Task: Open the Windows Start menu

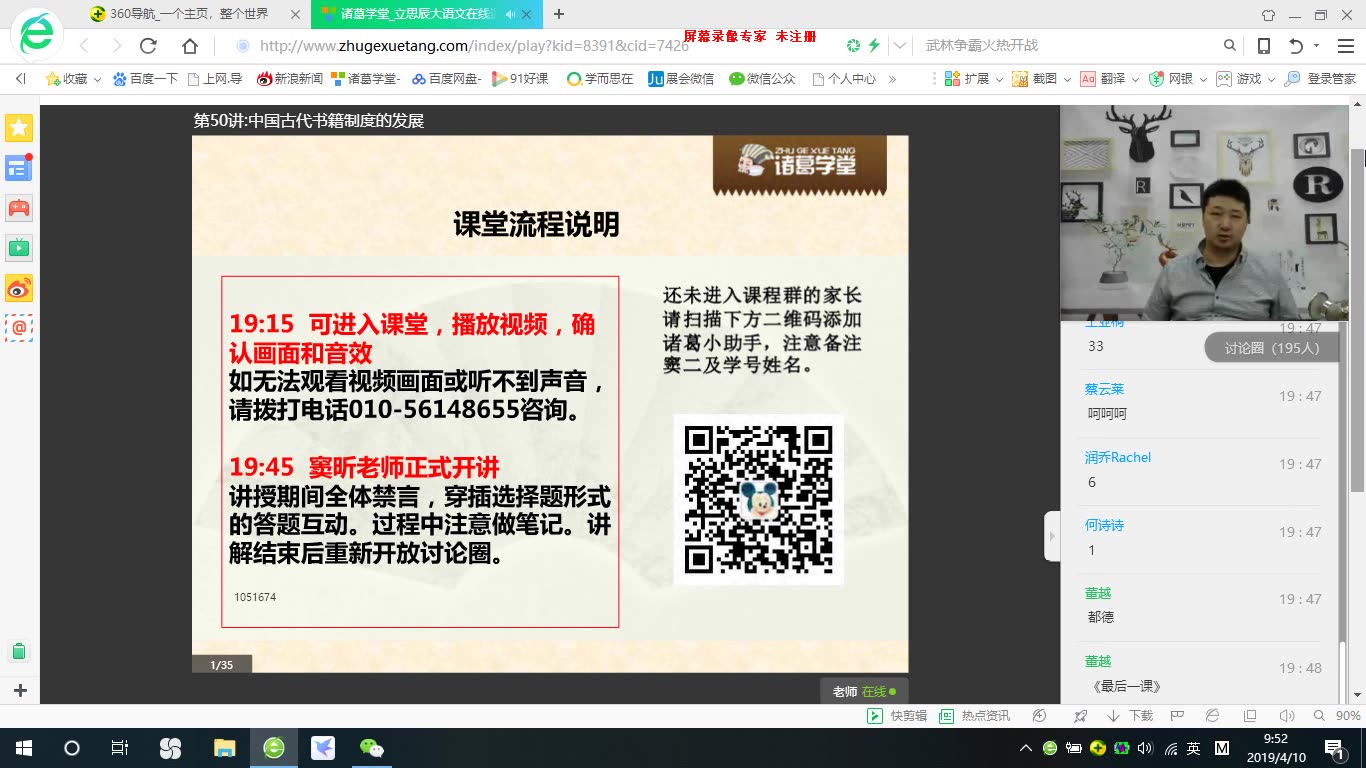Action: 24,748
